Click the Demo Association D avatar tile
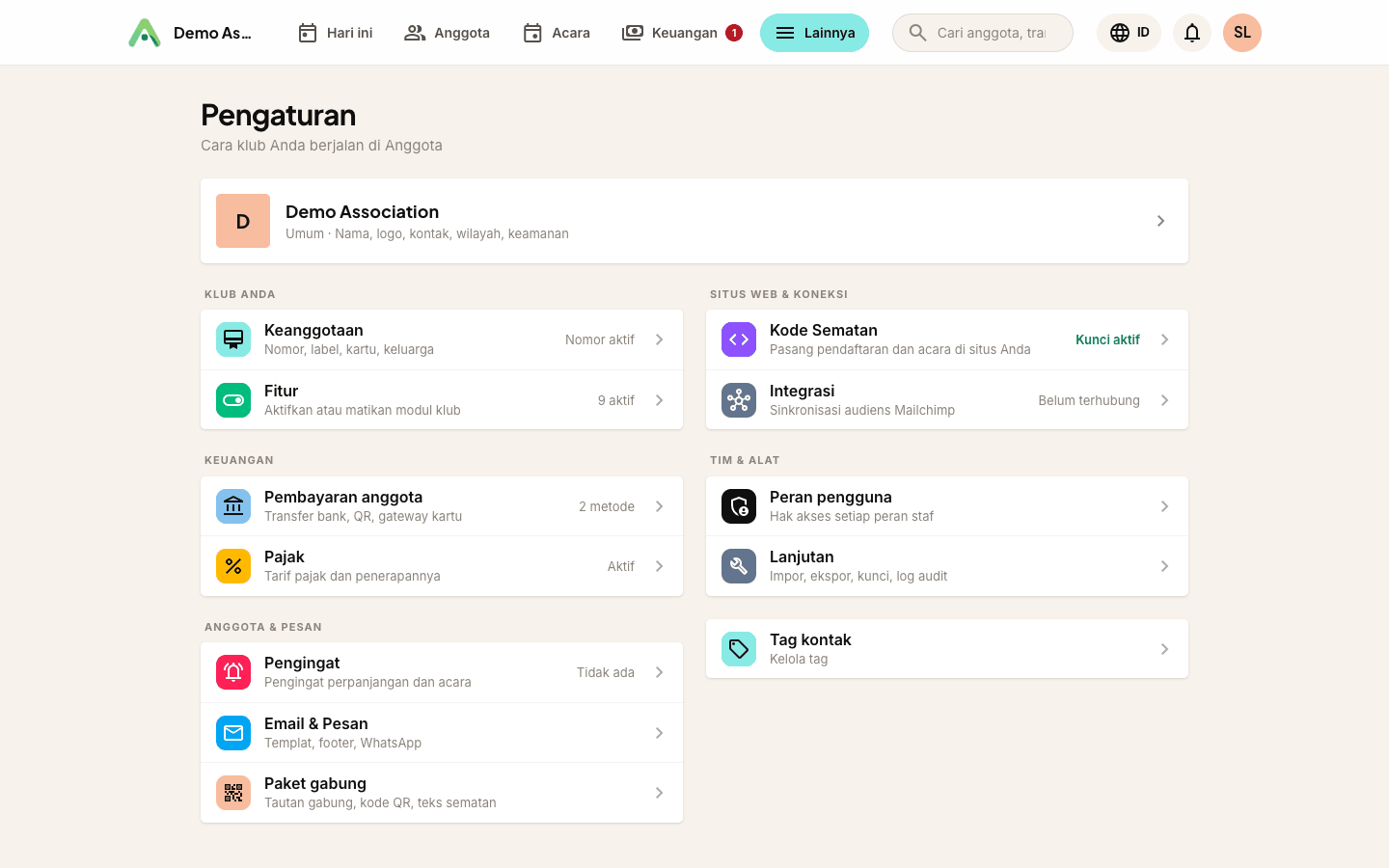Screen dimensions: 1389x868 [243, 221]
